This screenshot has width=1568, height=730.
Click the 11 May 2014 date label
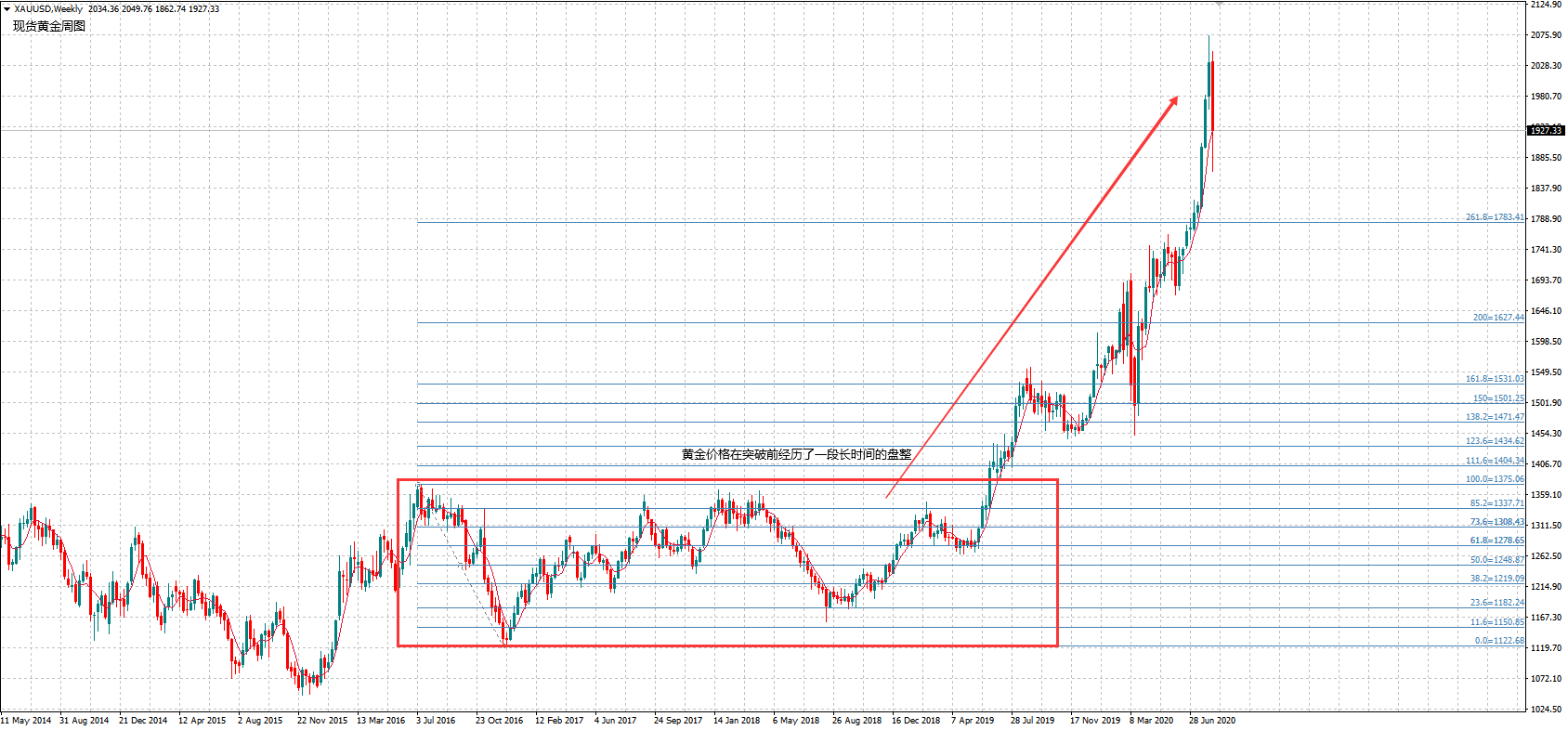pos(26,721)
